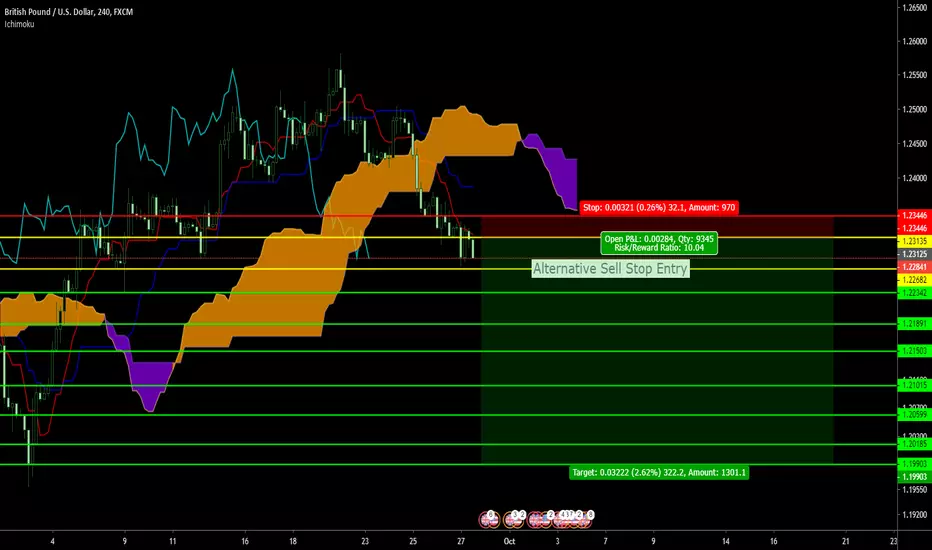Click the green 1.20185 price label
This screenshot has height=550, width=932.
(x=914, y=444)
